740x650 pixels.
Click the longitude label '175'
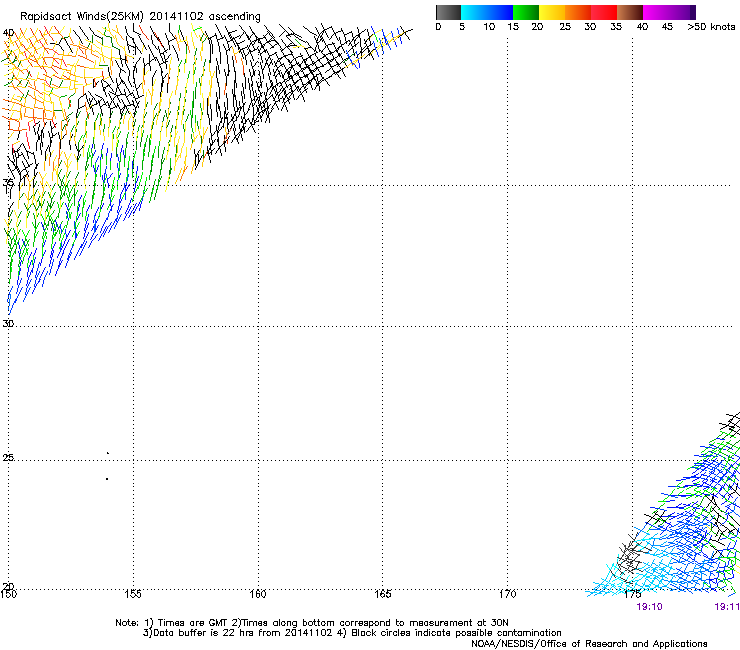point(632,594)
